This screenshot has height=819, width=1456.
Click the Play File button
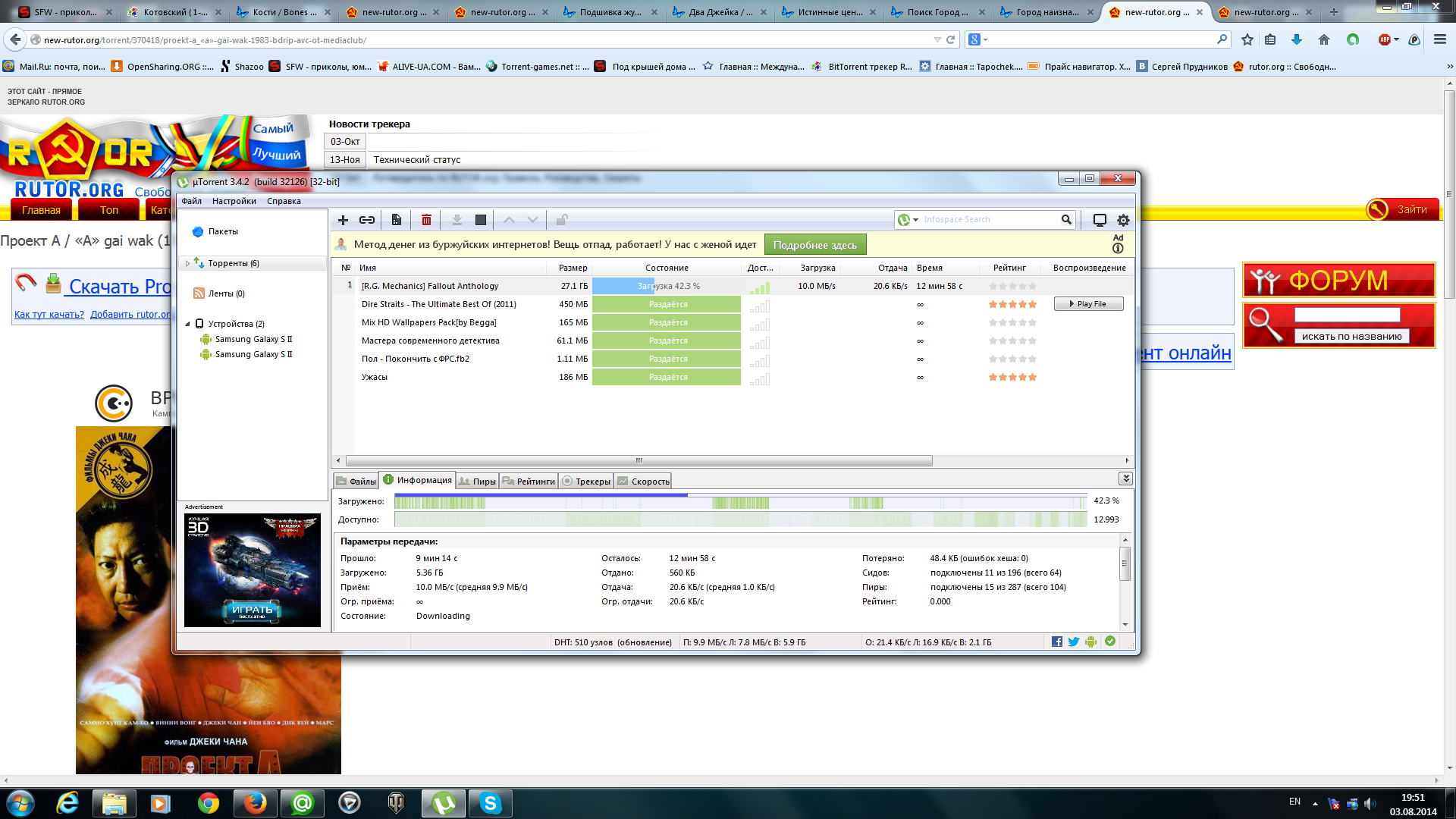(x=1088, y=304)
